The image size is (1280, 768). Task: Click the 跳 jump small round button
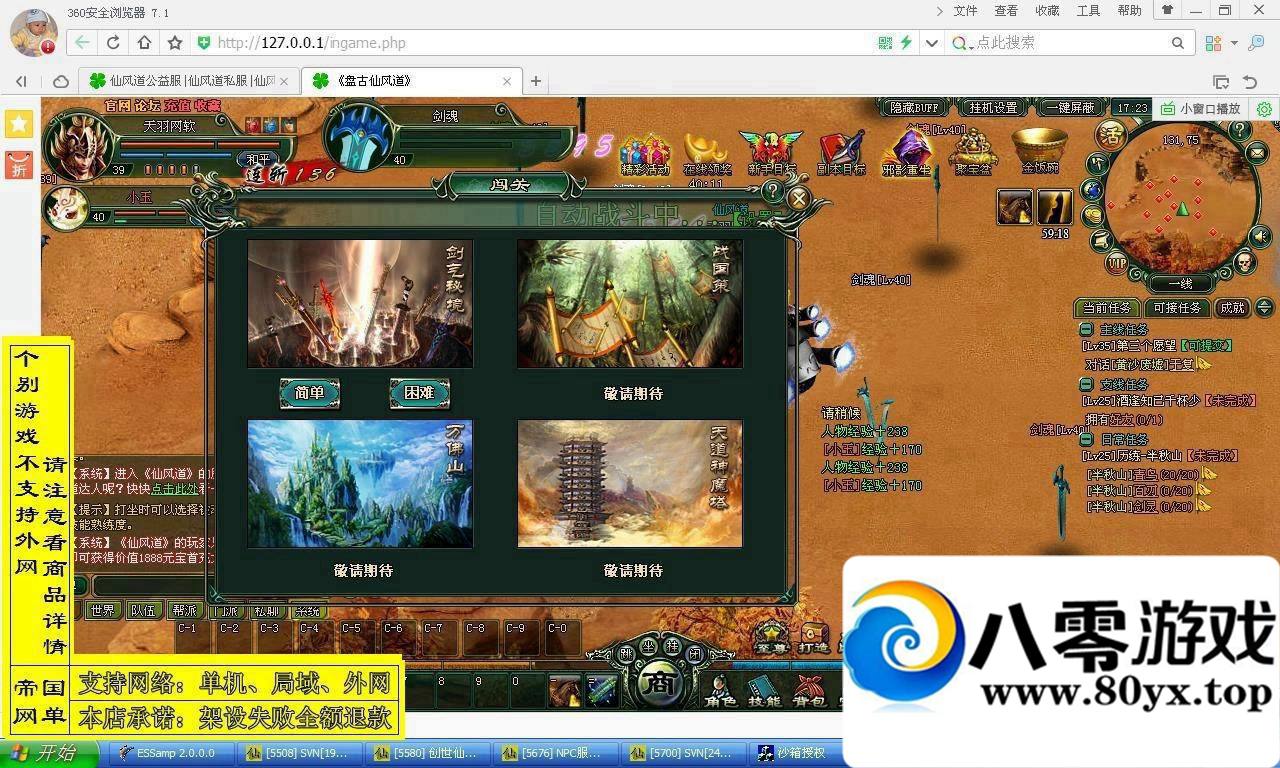tap(625, 653)
